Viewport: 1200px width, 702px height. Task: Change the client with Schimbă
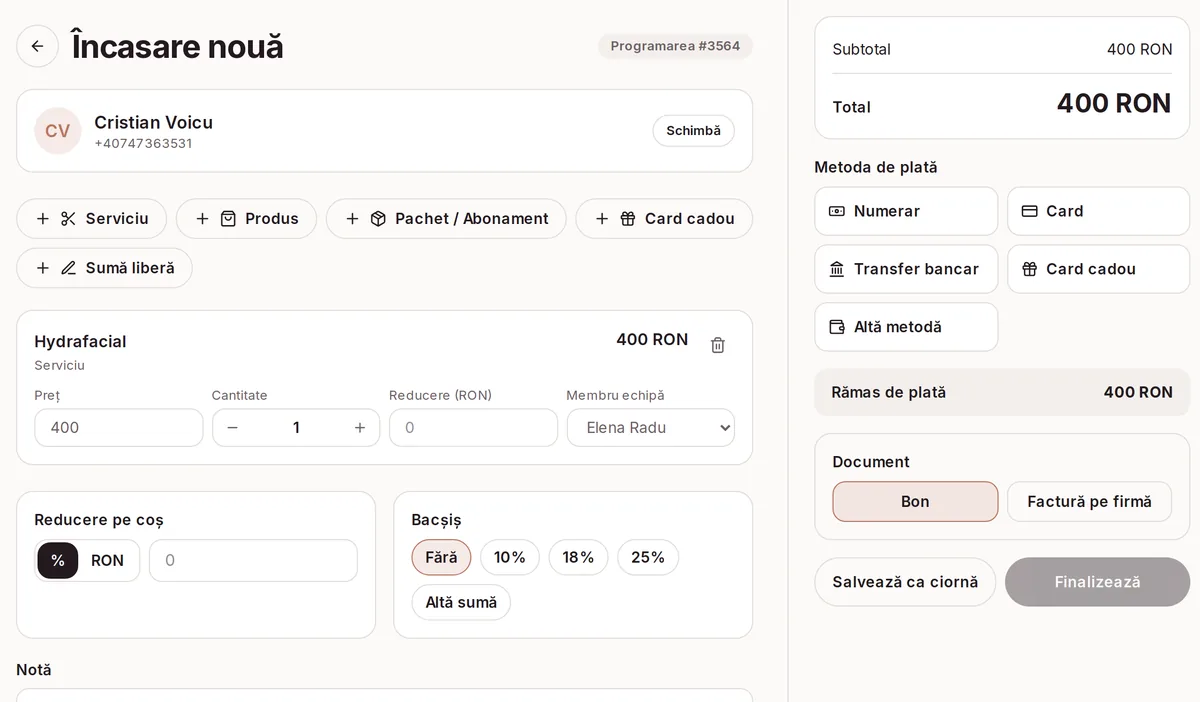(x=694, y=131)
